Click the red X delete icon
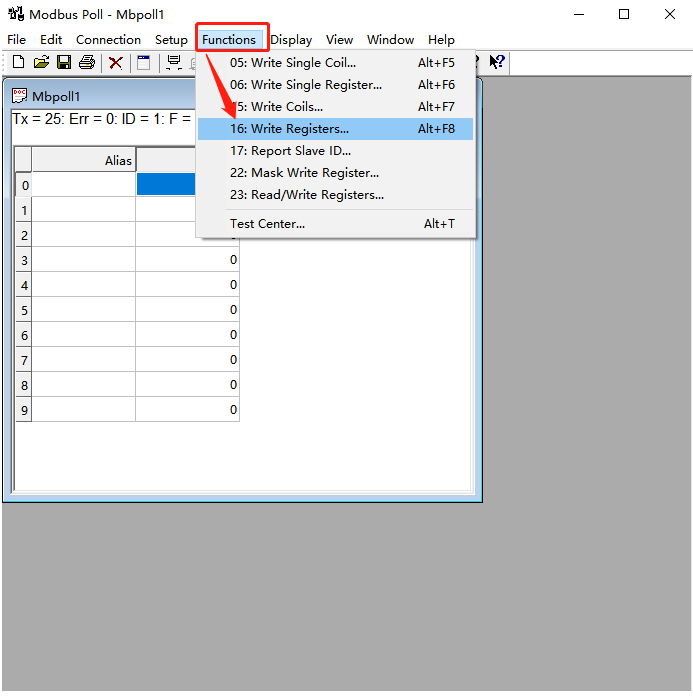The width and height of the screenshot is (693, 696). [x=116, y=62]
